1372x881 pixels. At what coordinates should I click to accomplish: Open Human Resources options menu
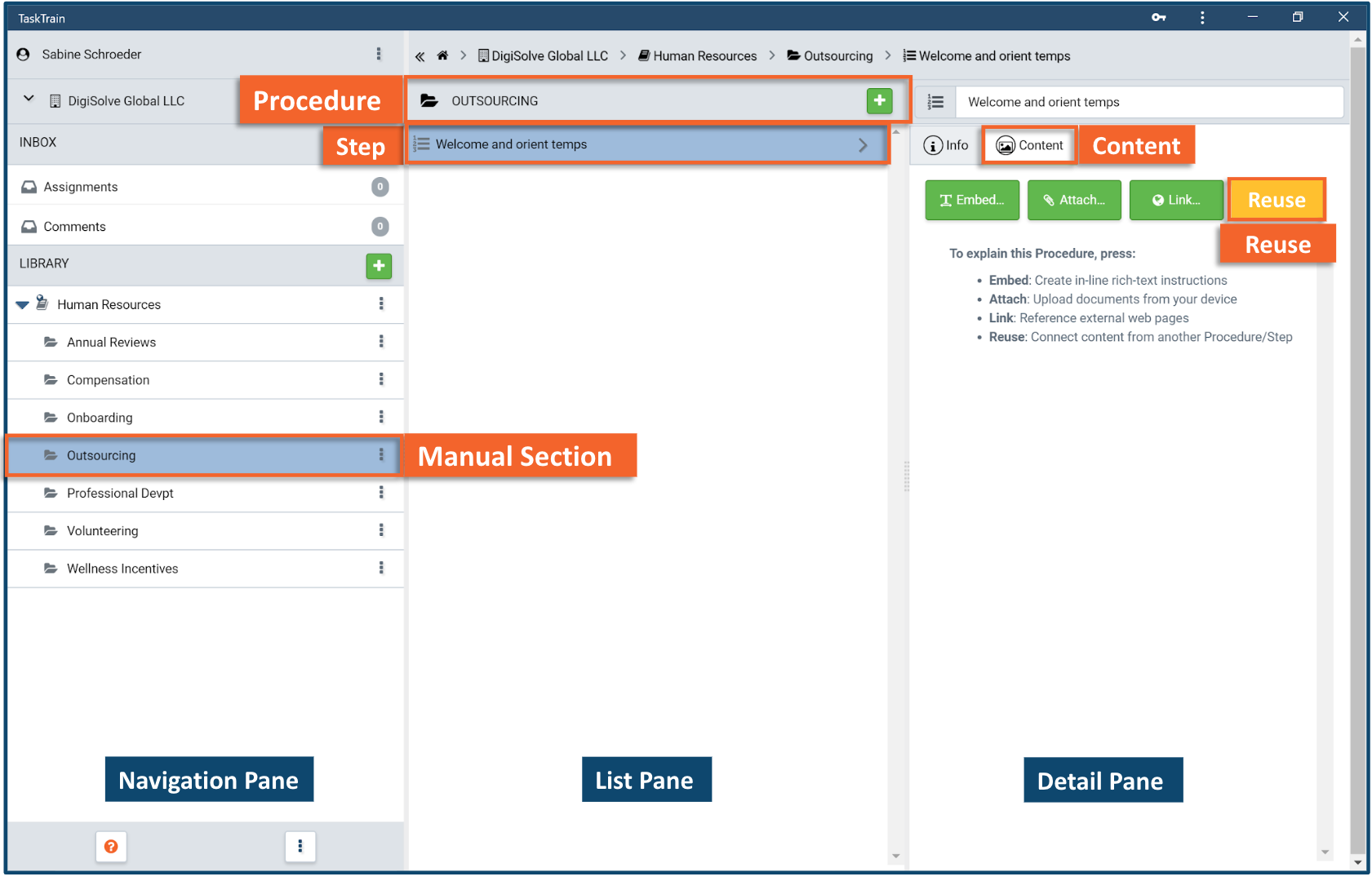(381, 303)
